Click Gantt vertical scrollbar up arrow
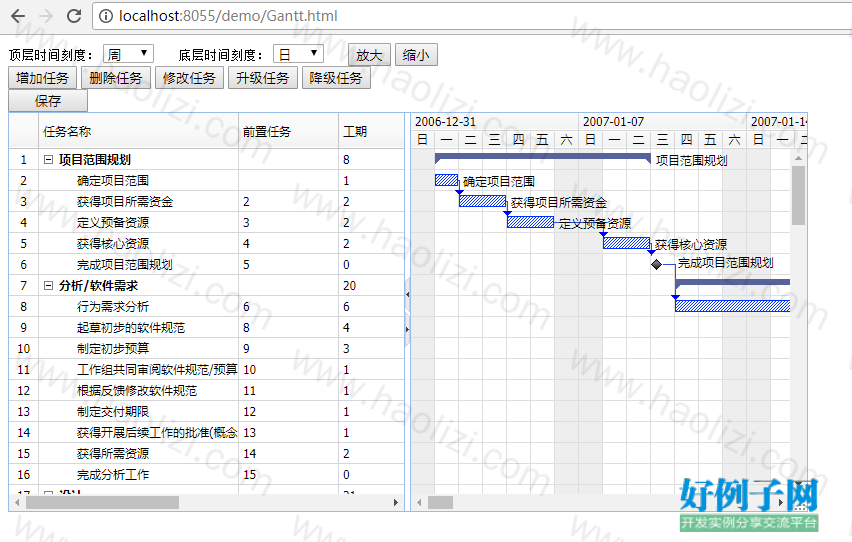 [x=798, y=158]
